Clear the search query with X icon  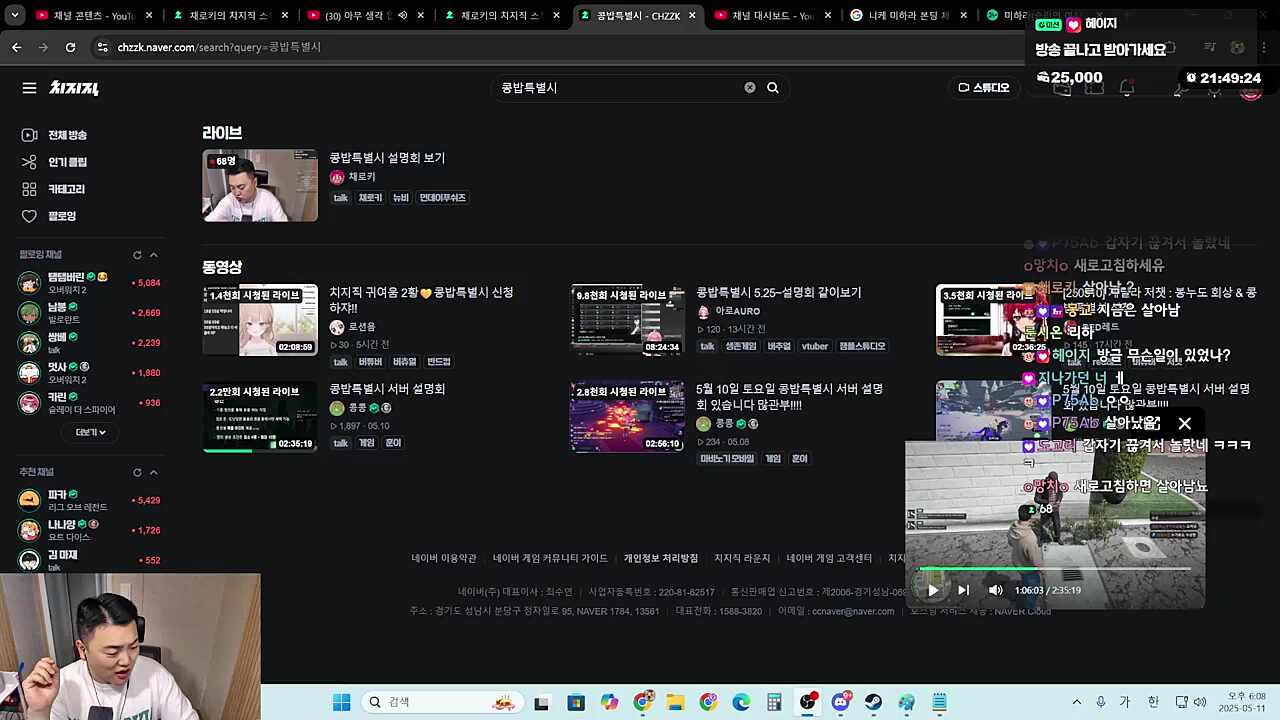click(x=750, y=88)
